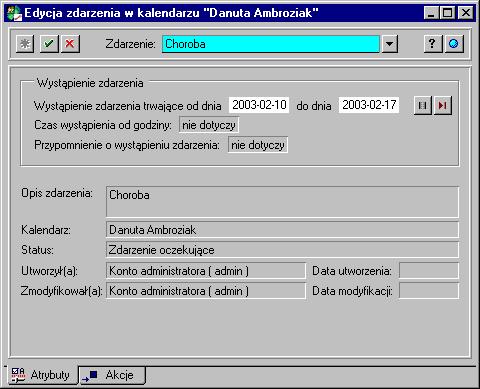480x389 pixels.
Task: Click the 'Czas wystąpienia od godziny:' label
Action: 103,125
